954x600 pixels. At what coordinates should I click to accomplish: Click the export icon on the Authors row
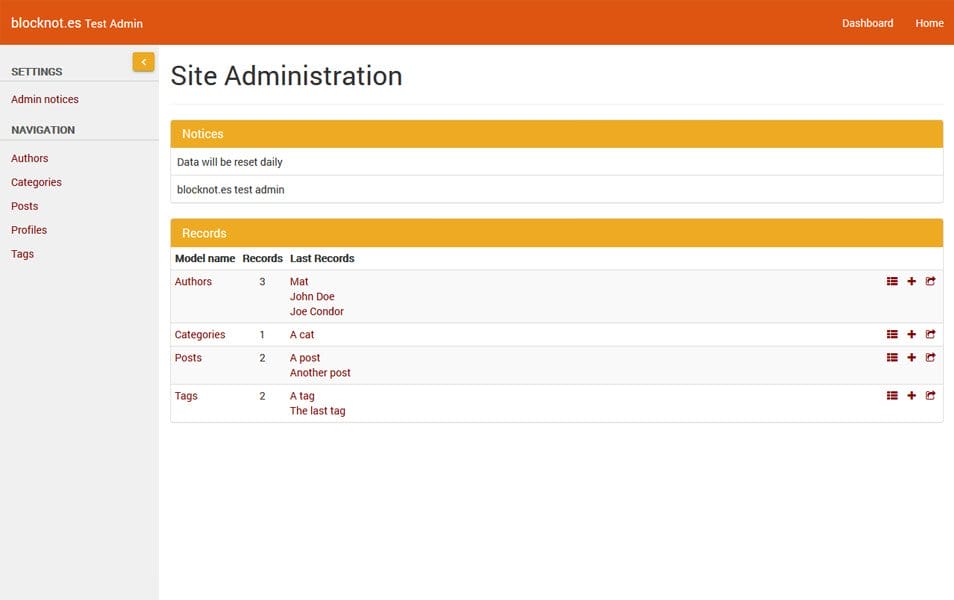point(931,281)
